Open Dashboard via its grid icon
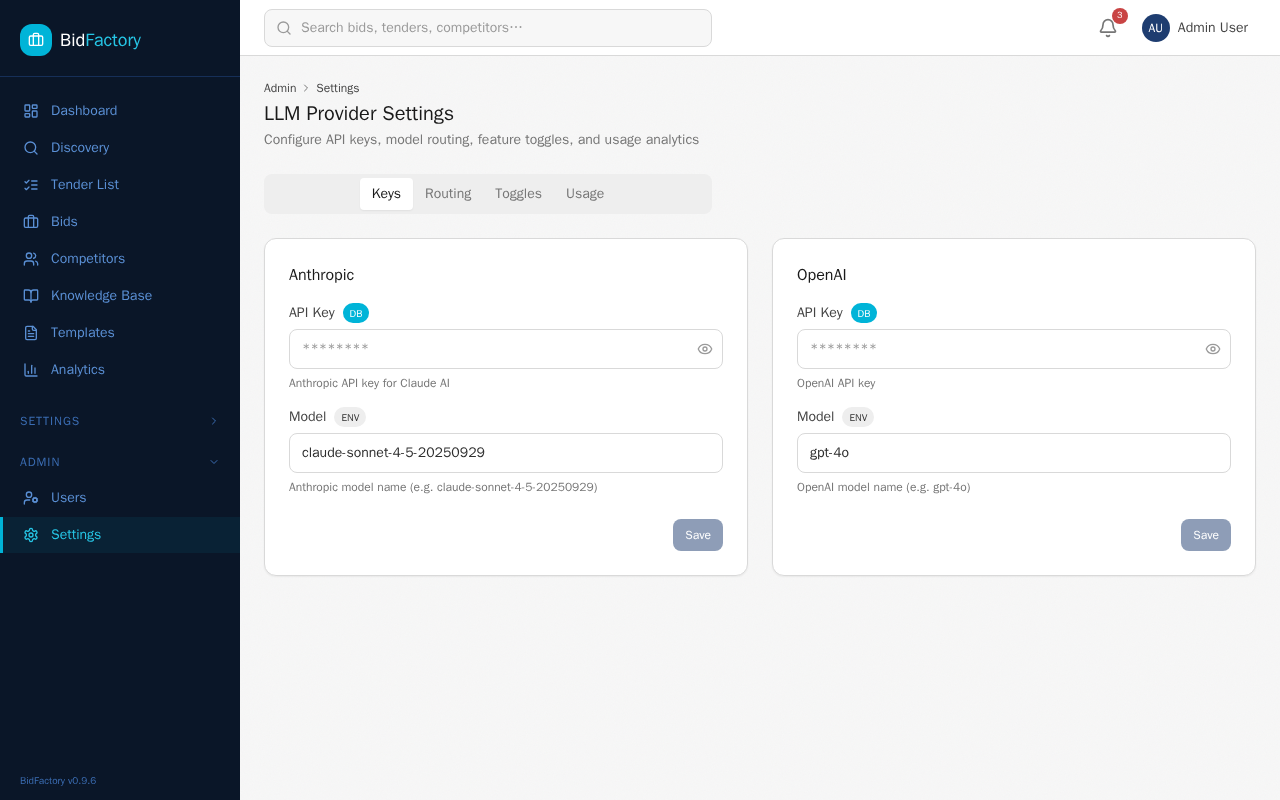Image resolution: width=1280 pixels, height=800 pixels. coord(31,111)
